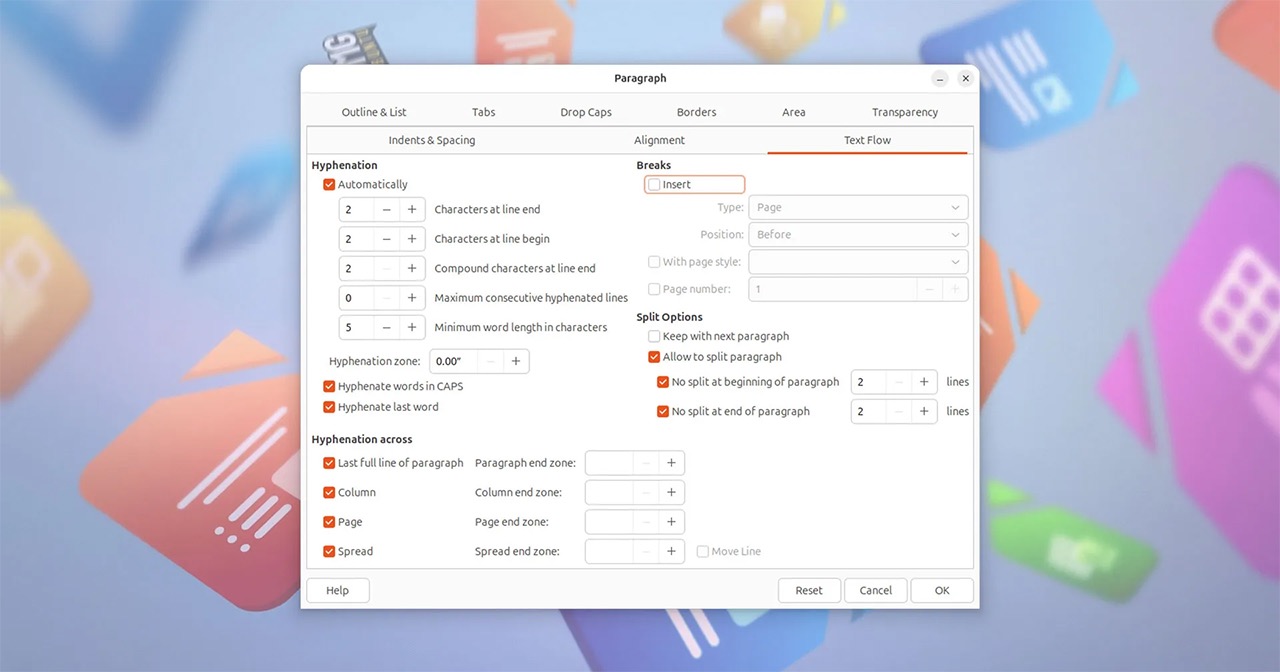Decrease no split at end lines

(898, 411)
